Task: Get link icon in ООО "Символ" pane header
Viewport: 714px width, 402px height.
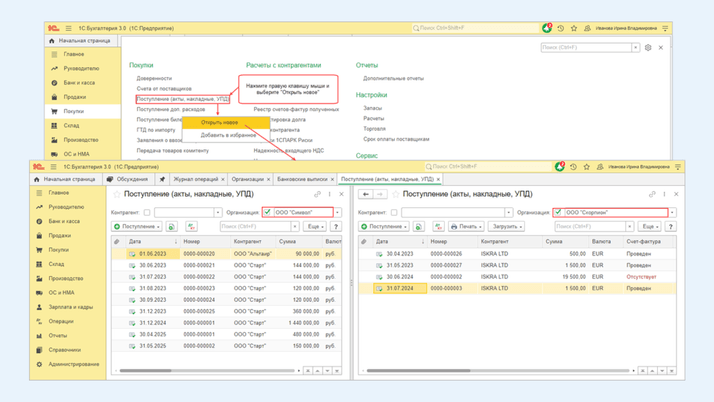Action: tap(317, 194)
